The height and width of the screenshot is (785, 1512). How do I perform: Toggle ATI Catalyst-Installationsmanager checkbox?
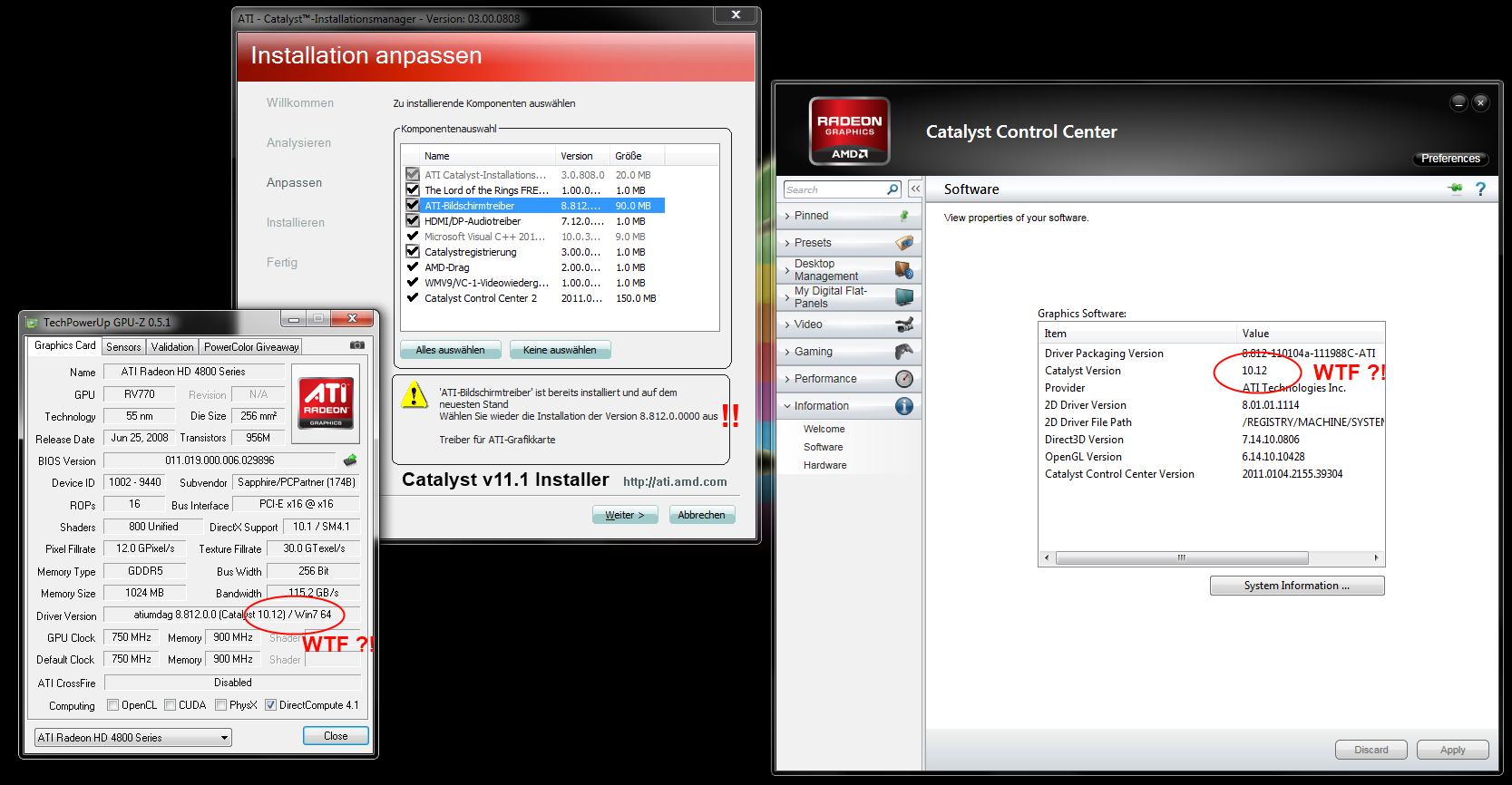[x=413, y=174]
